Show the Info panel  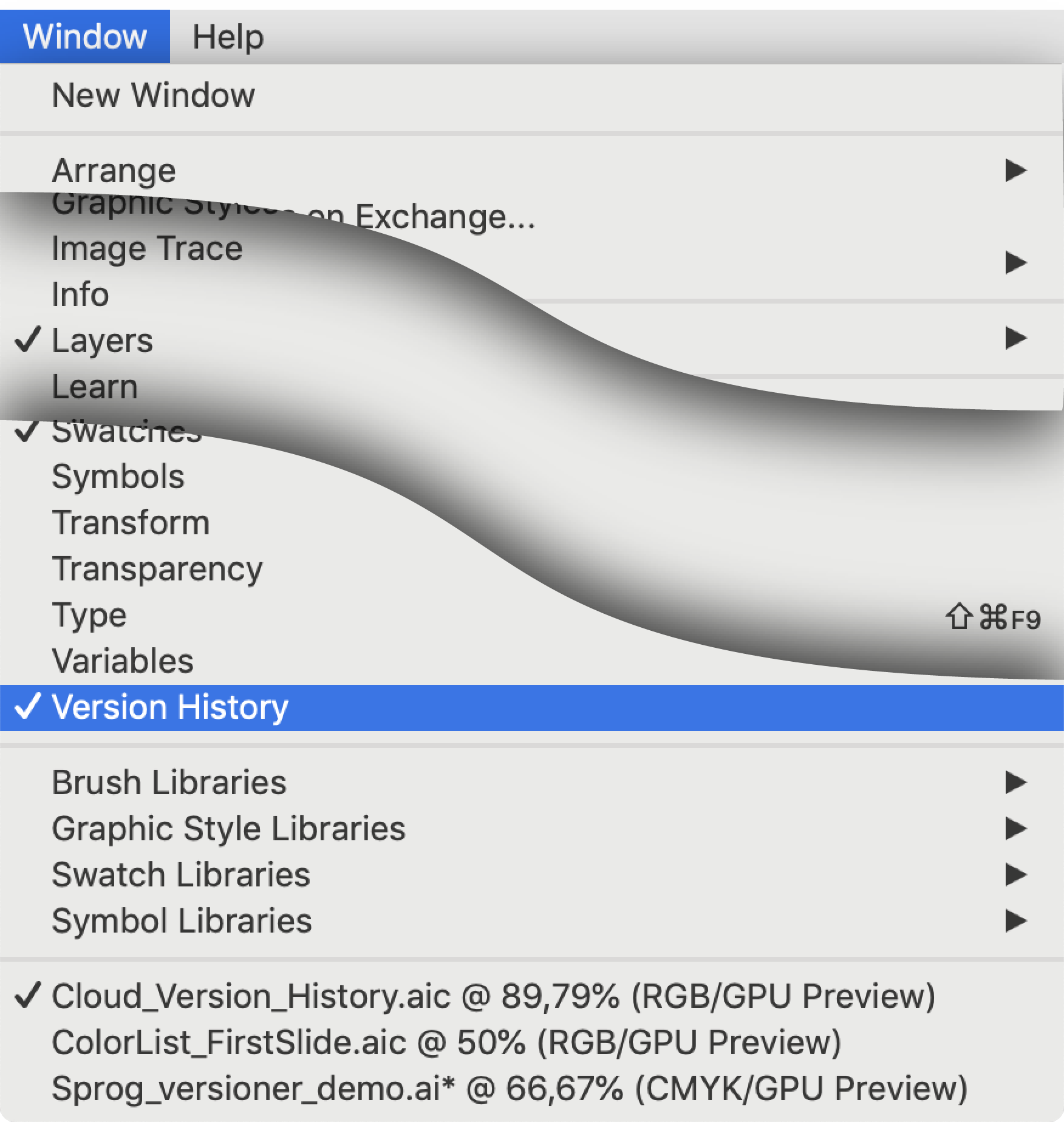[80, 294]
